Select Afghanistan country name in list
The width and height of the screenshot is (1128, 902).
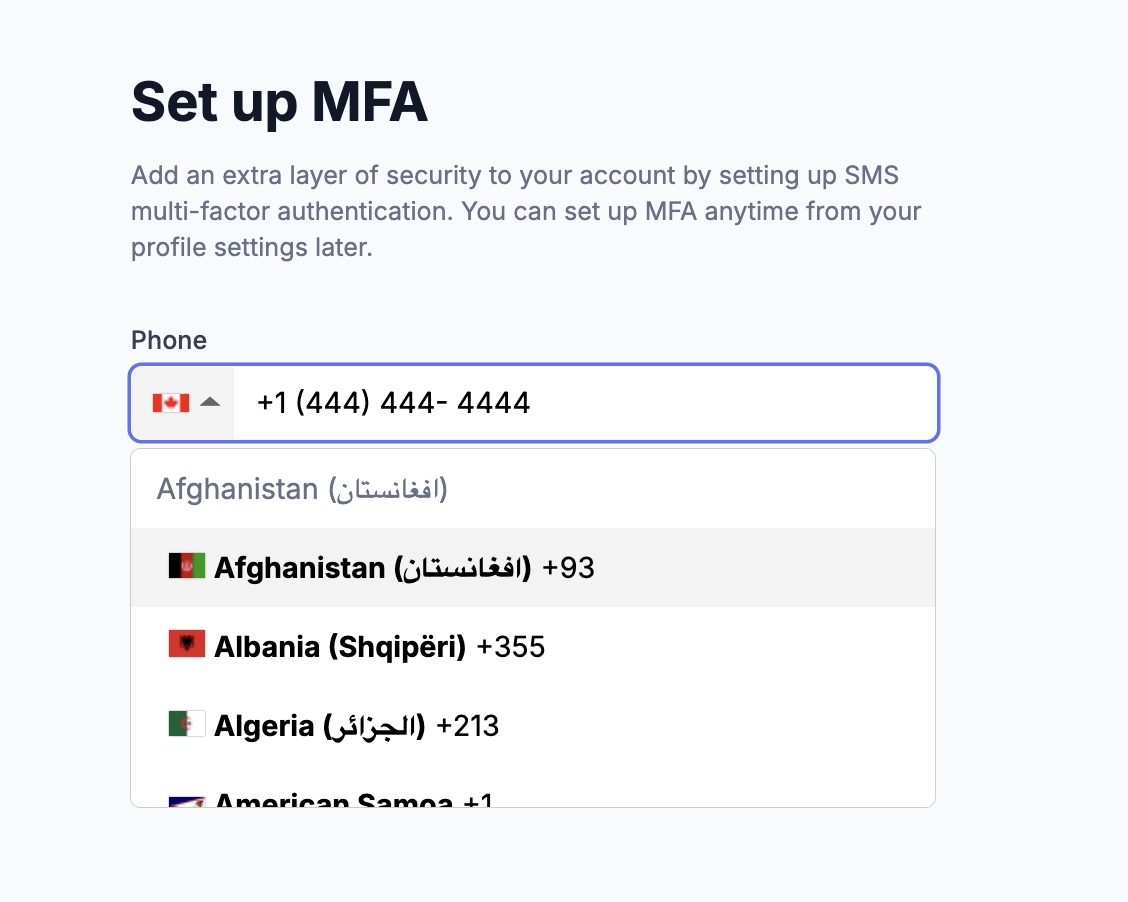pyautogui.click(x=372, y=568)
